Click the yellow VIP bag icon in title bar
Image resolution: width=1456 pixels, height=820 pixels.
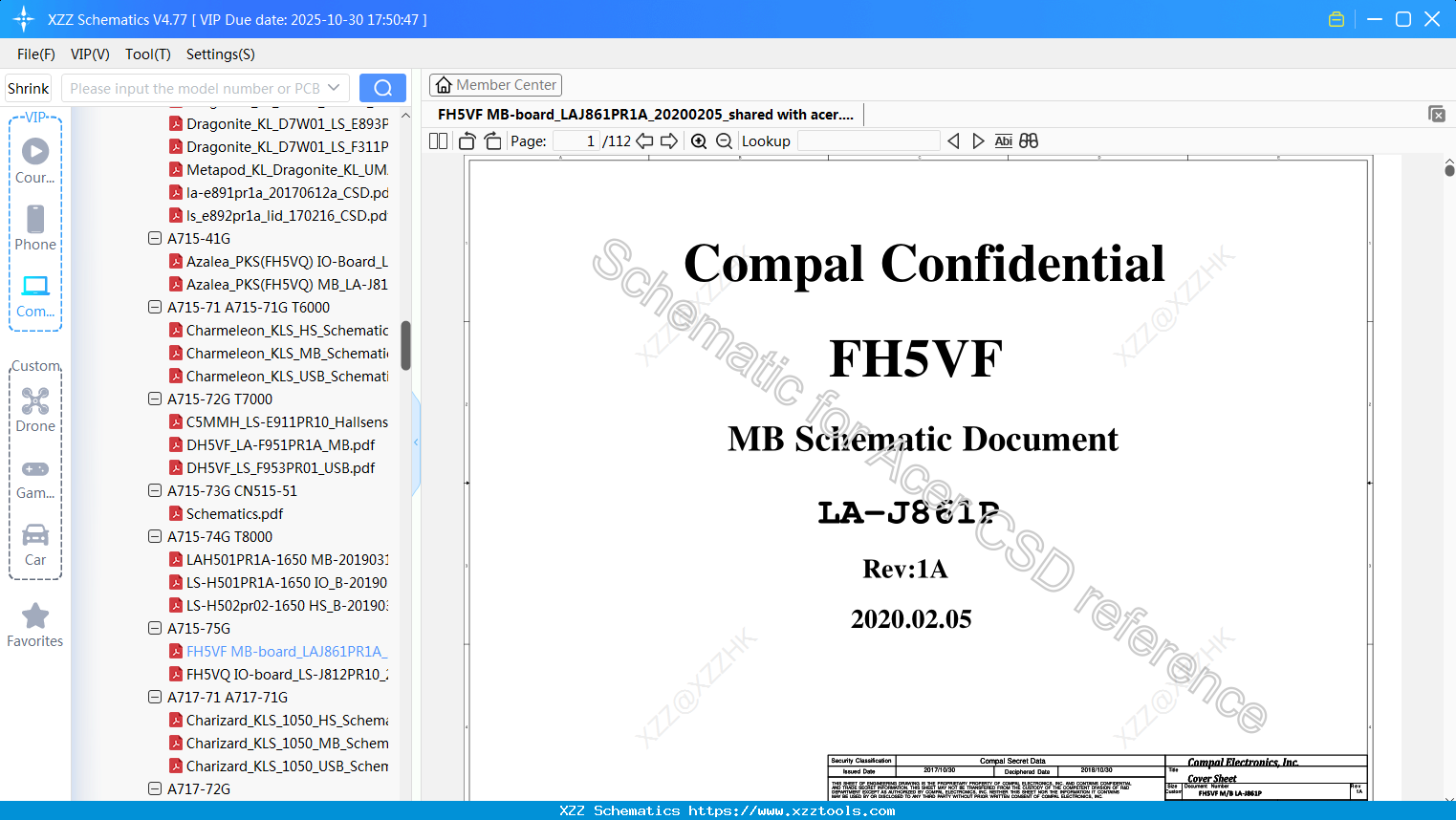(x=1336, y=19)
